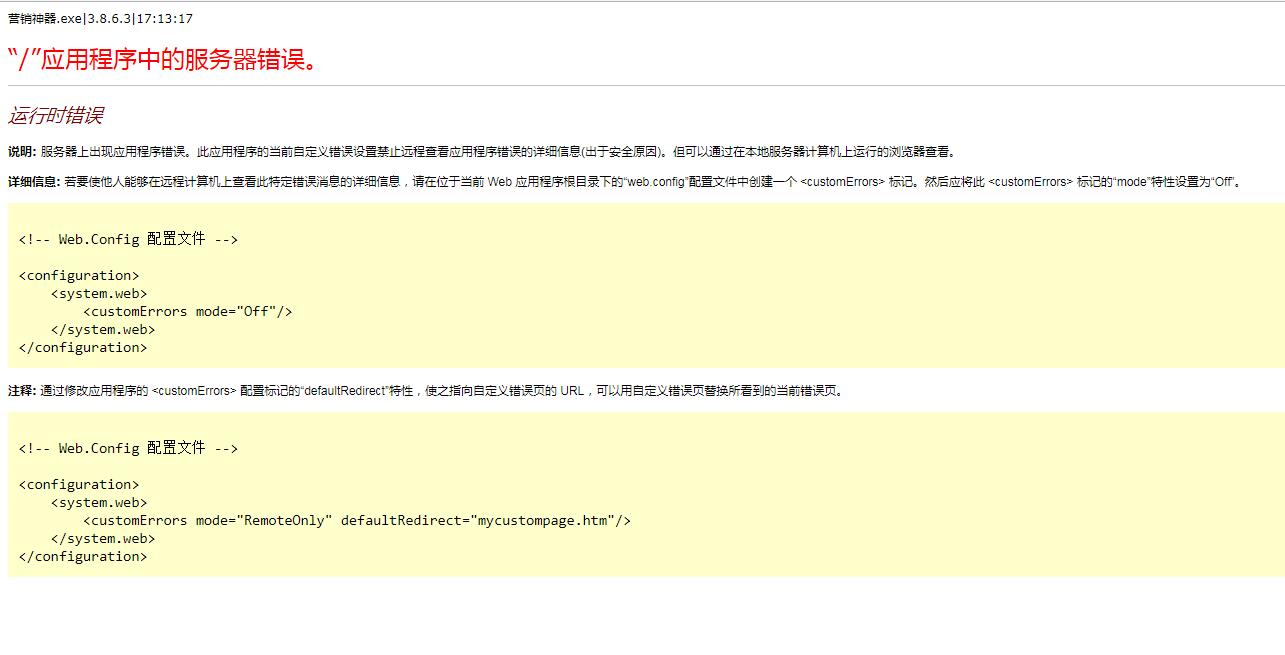
Task: Click closing system.web tag in first code block
Action: [x=103, y=329]
